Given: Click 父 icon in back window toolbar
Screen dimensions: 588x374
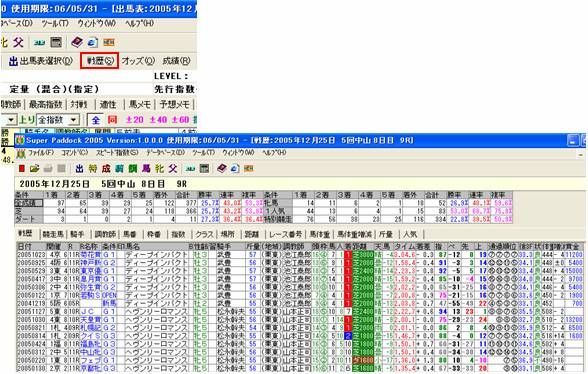Looking at the screenshot, I should click(18, 42).
